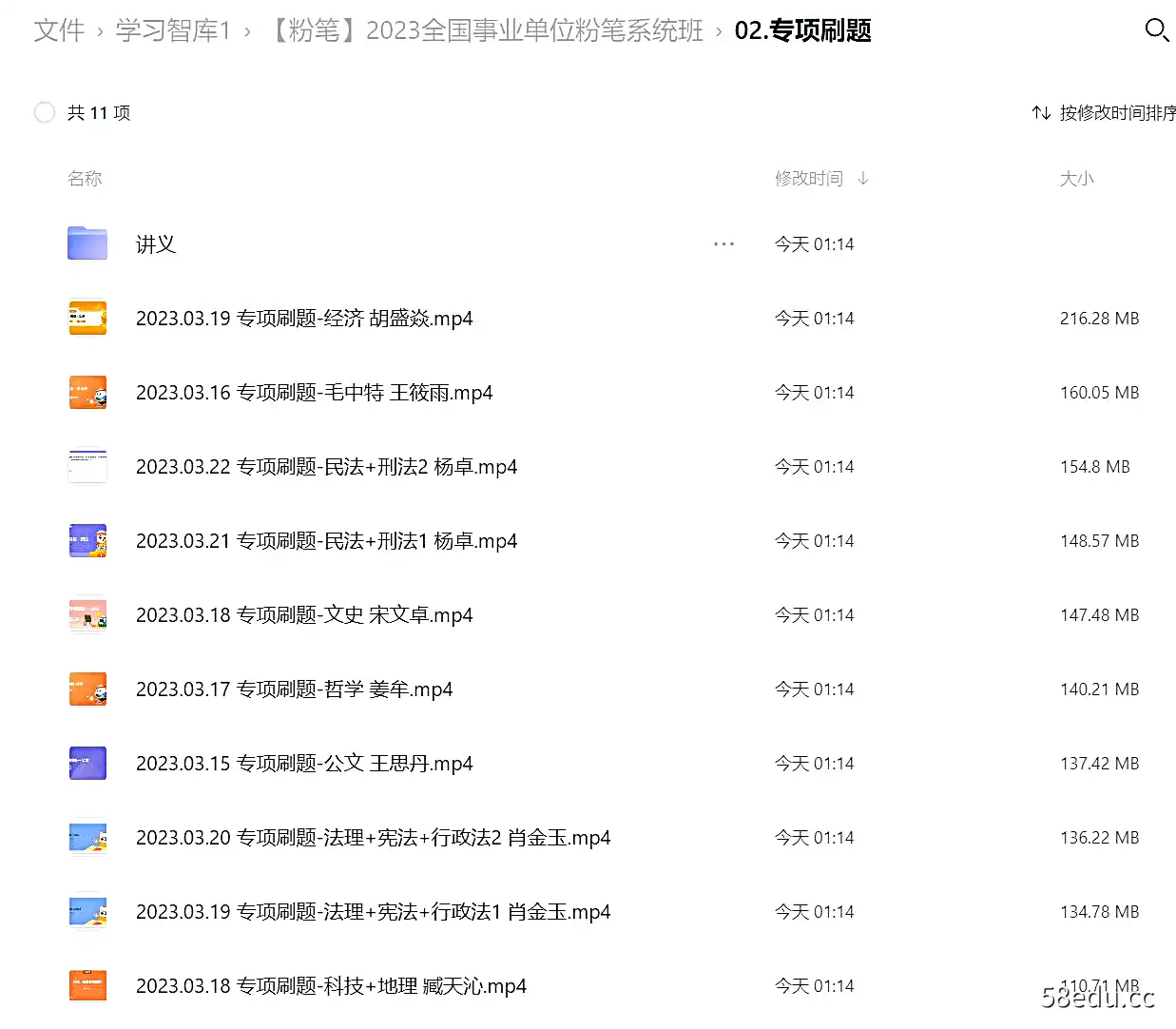Click the search magnifier icon
The image size is (1176, 1029).
point(1156,30)
